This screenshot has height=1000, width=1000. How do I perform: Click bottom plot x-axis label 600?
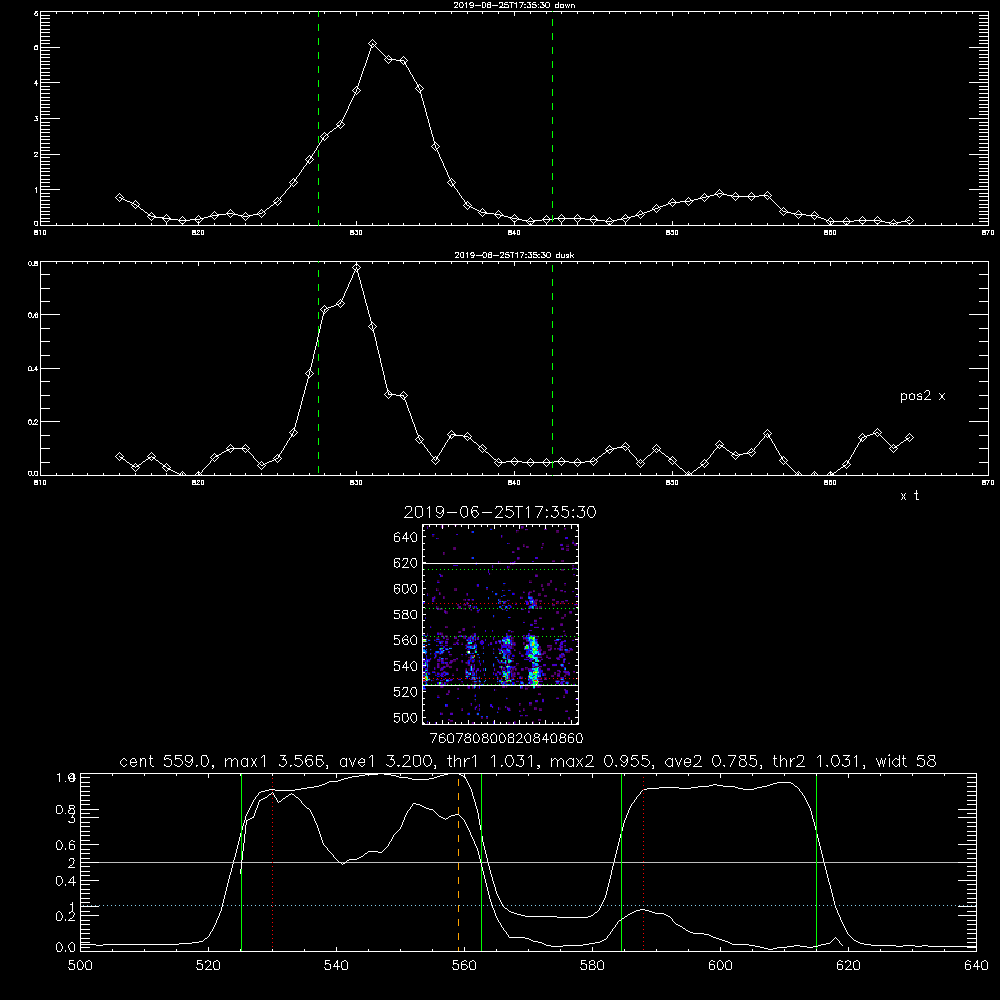[721, 966]
